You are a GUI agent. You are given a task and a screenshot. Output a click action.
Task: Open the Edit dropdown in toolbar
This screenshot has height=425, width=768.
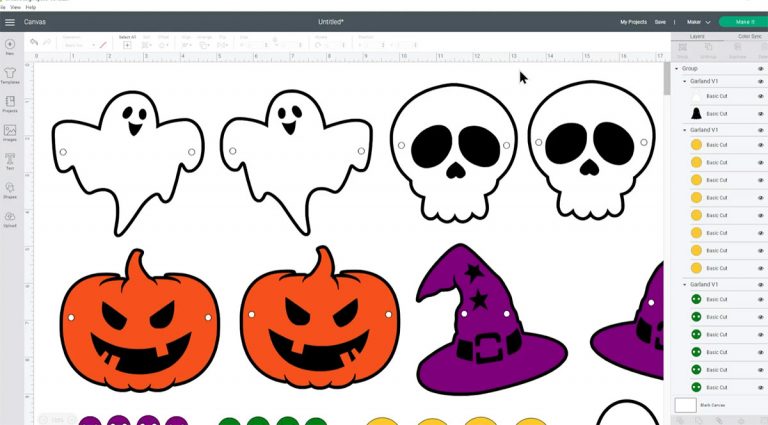[146, 45]
